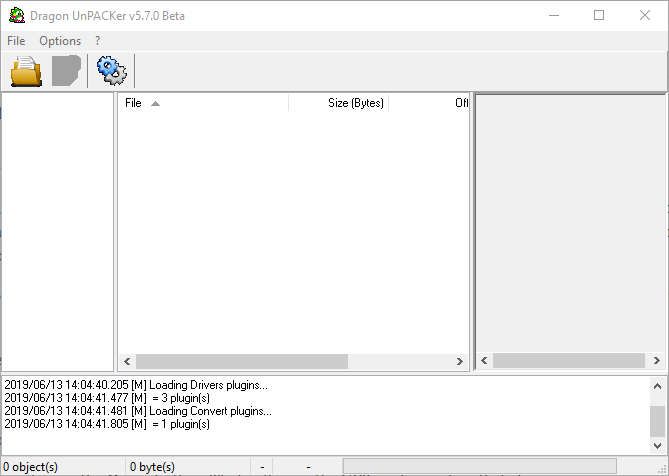Open the Options menu
Screen dimensions: 669x476
[x=60, y=41]
